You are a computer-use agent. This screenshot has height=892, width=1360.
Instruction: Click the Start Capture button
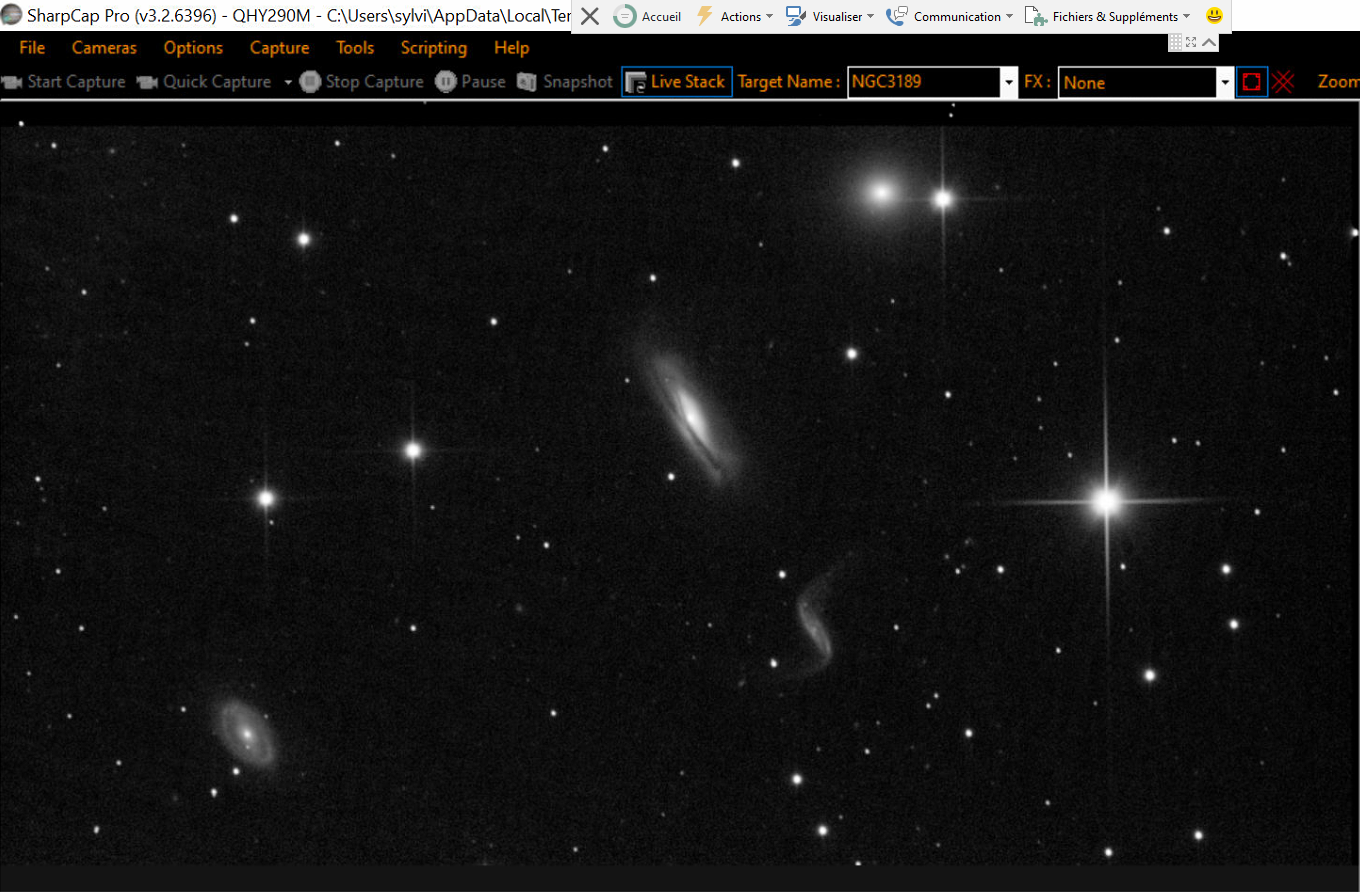[64, 82]
